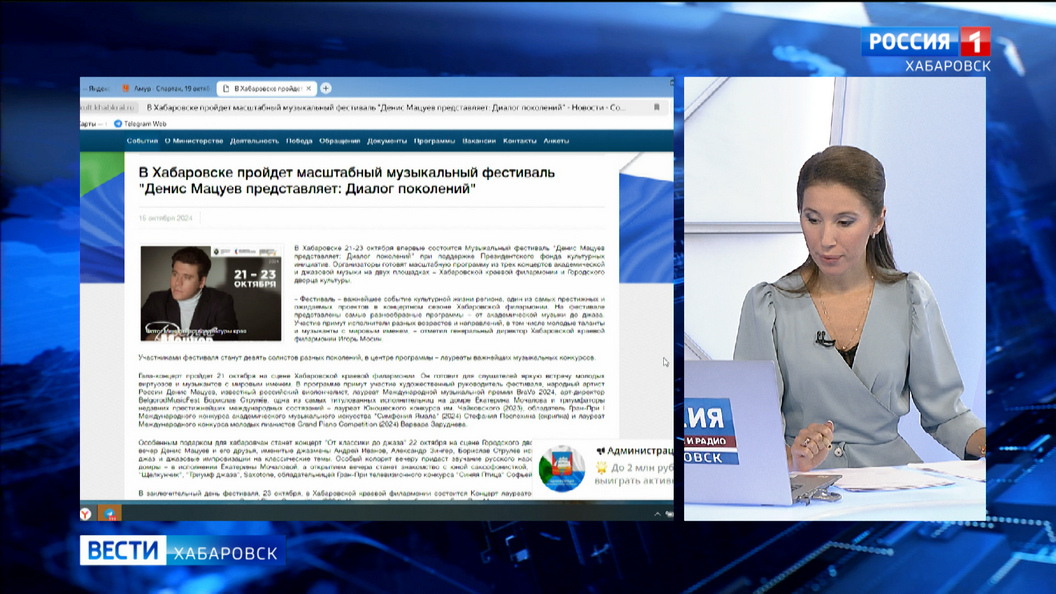The height and width of the screenshot is (594, 1056).
Task: Open a new browser tab
Action: click(326, 88)
